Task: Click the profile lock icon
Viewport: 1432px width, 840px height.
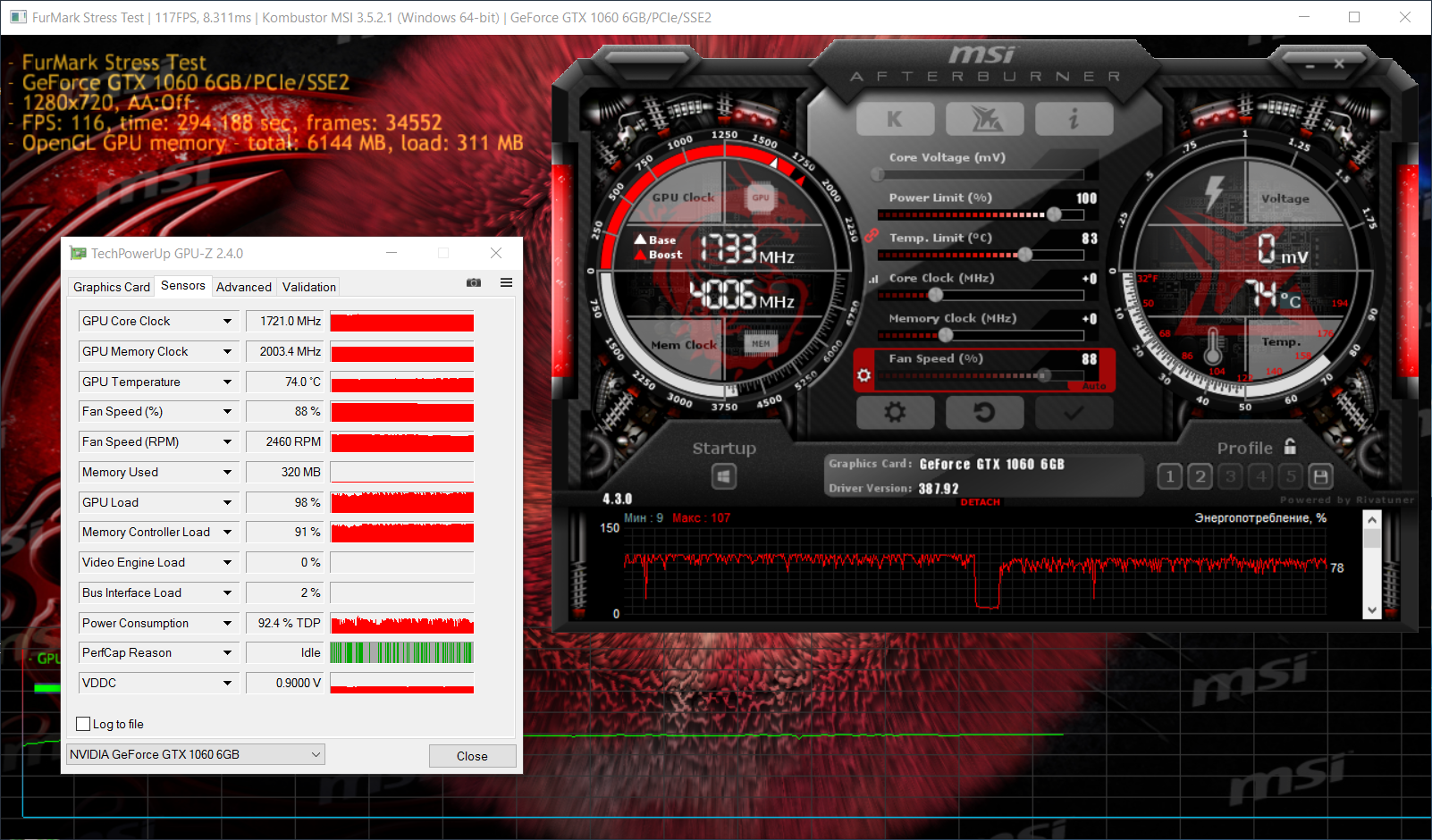Action: pos(1290,446)
